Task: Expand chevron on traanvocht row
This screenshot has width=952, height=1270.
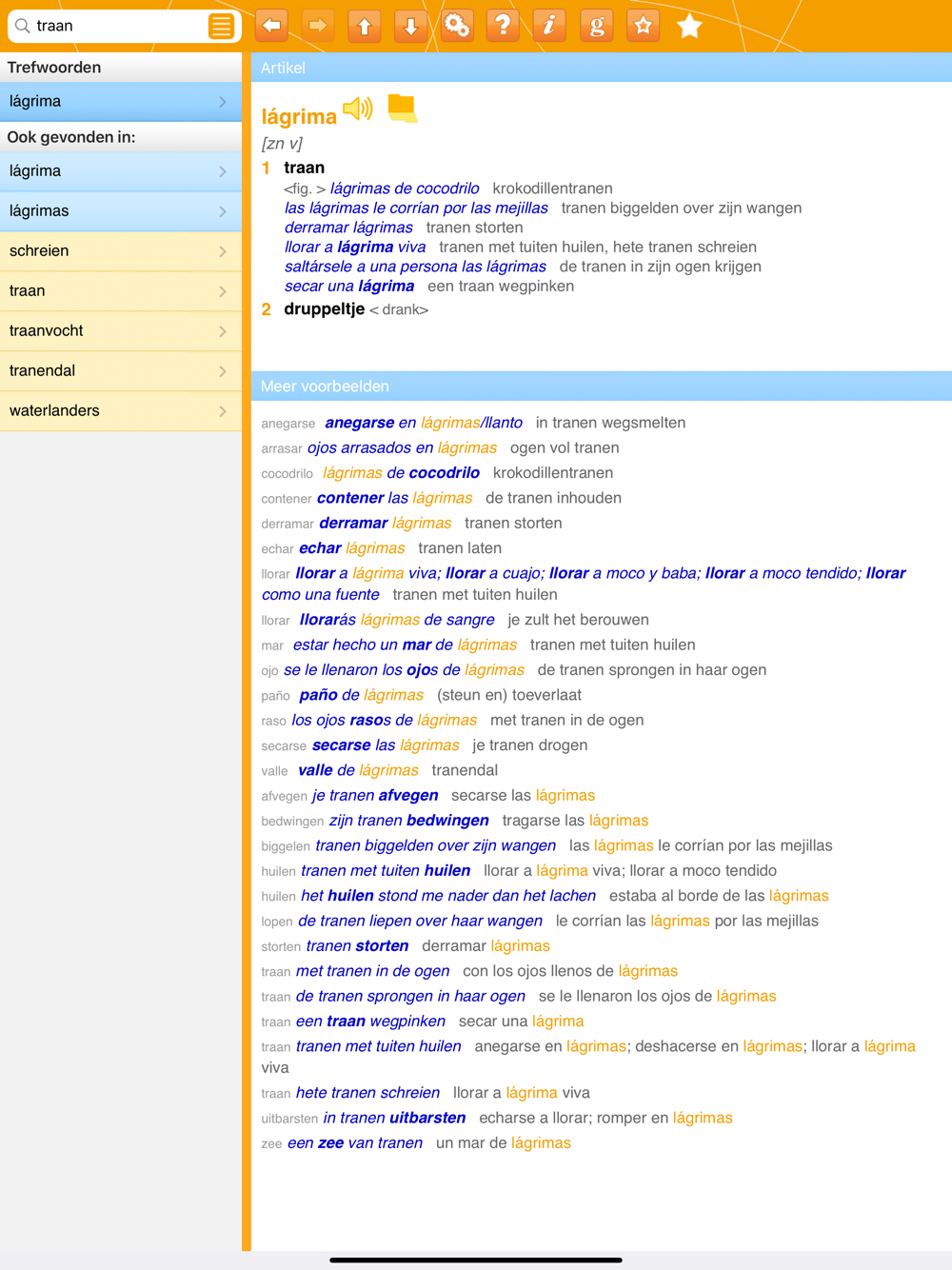Action: point(223,331)
